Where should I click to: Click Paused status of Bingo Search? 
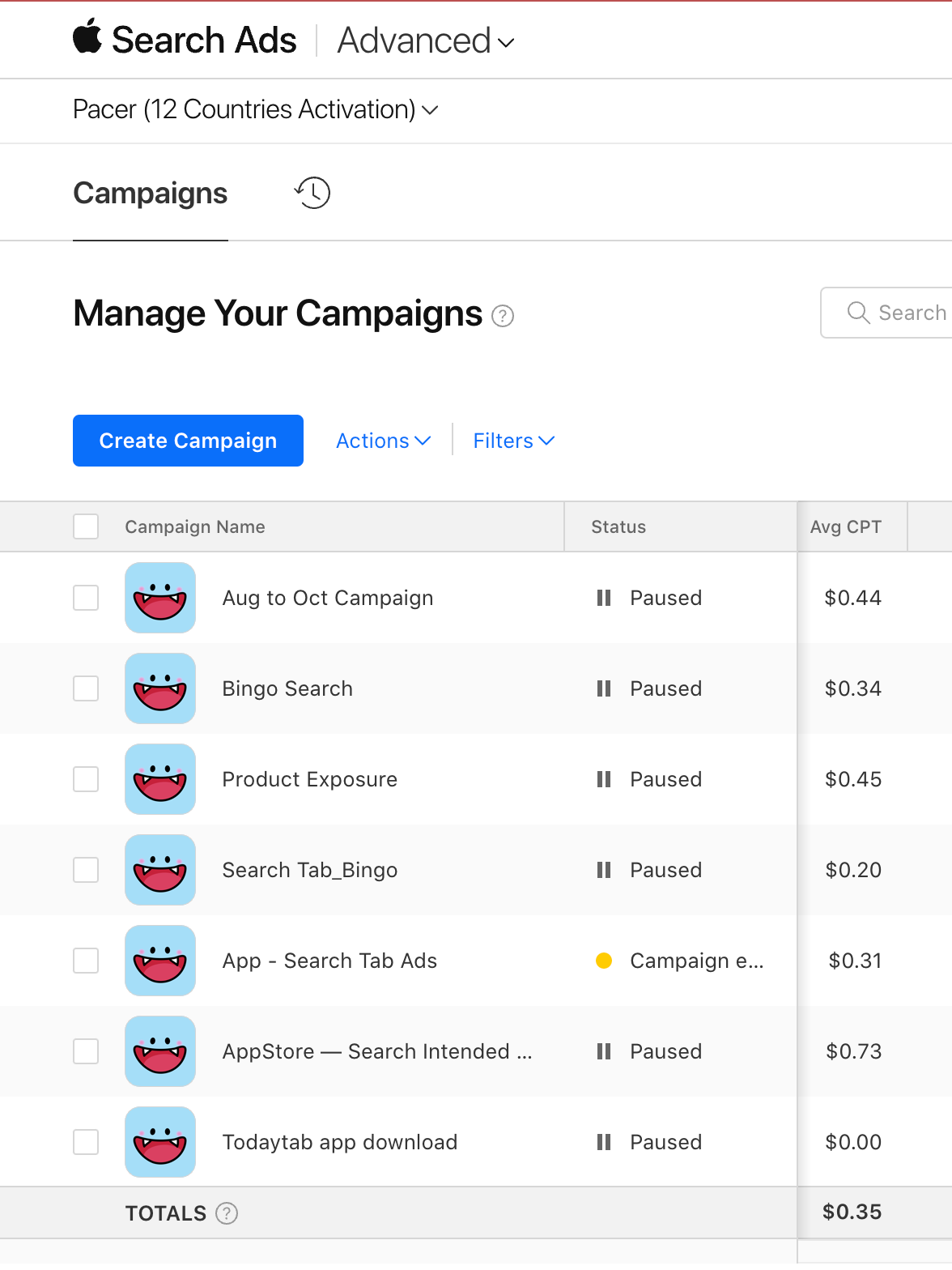[666, 688]
